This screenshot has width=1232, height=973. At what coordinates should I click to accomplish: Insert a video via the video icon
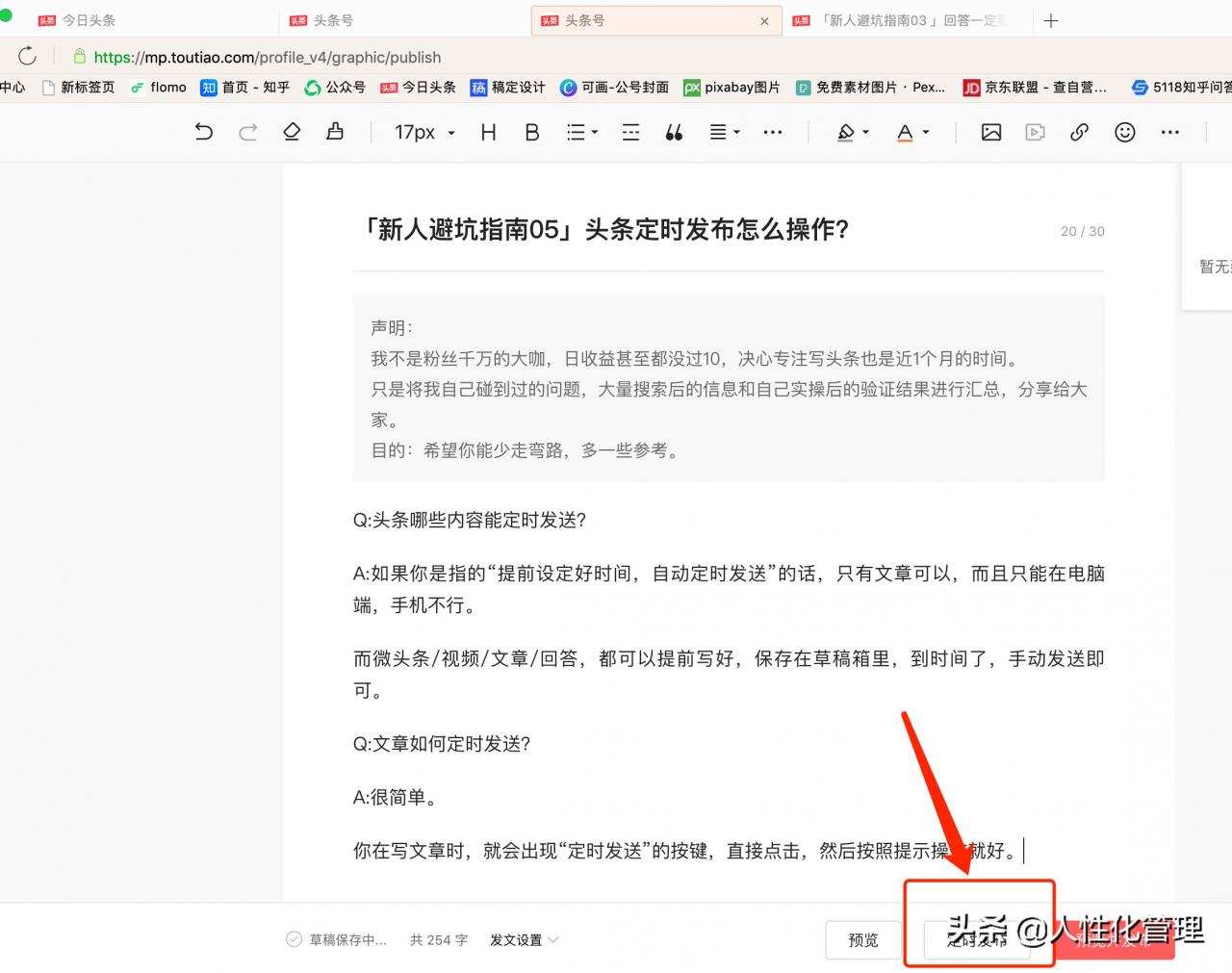[x=1035, y=132]
